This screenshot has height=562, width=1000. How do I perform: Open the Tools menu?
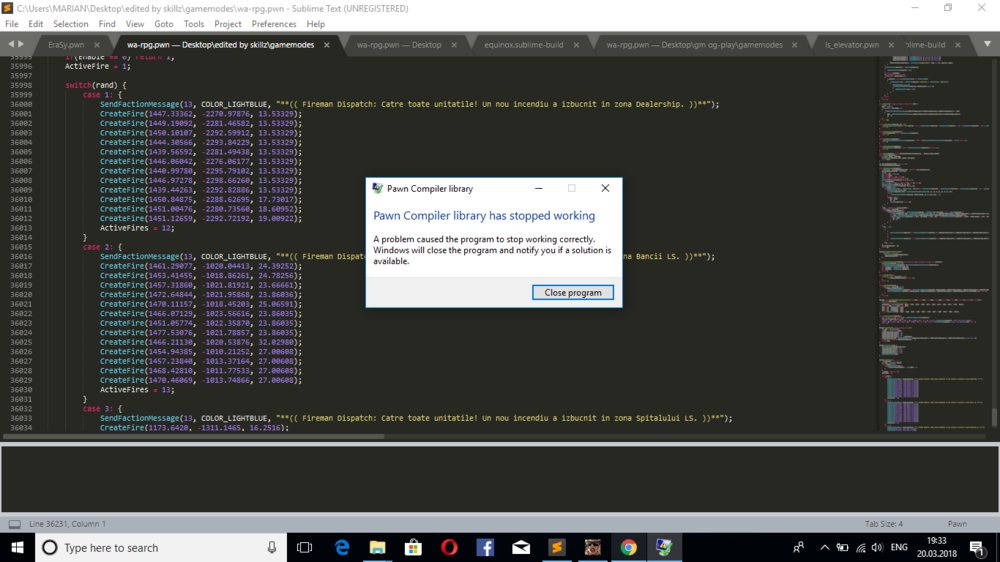(193, 24)
